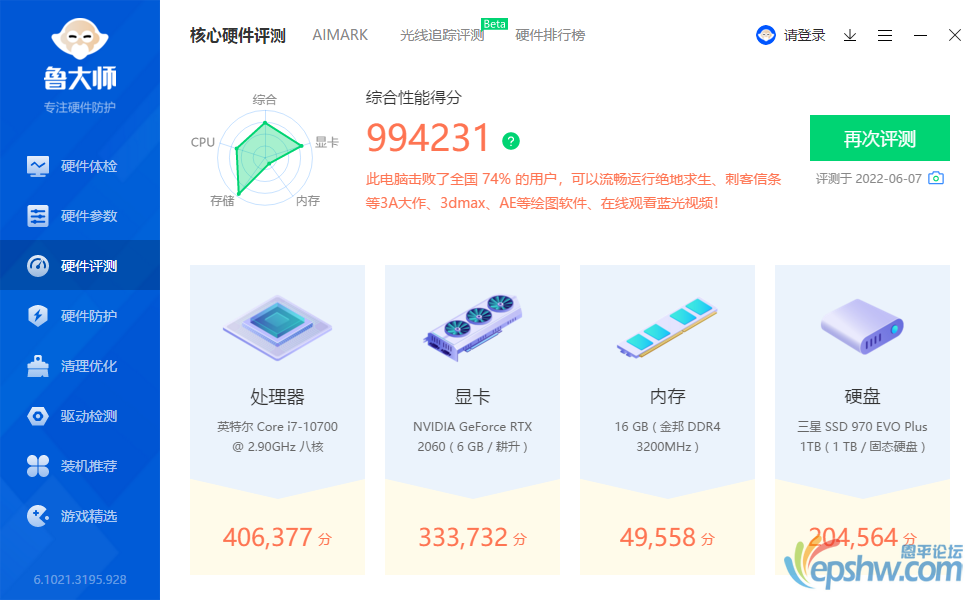Click the 硬盘 card title
Screen dimensions: 980x600
tap(862, 396)
